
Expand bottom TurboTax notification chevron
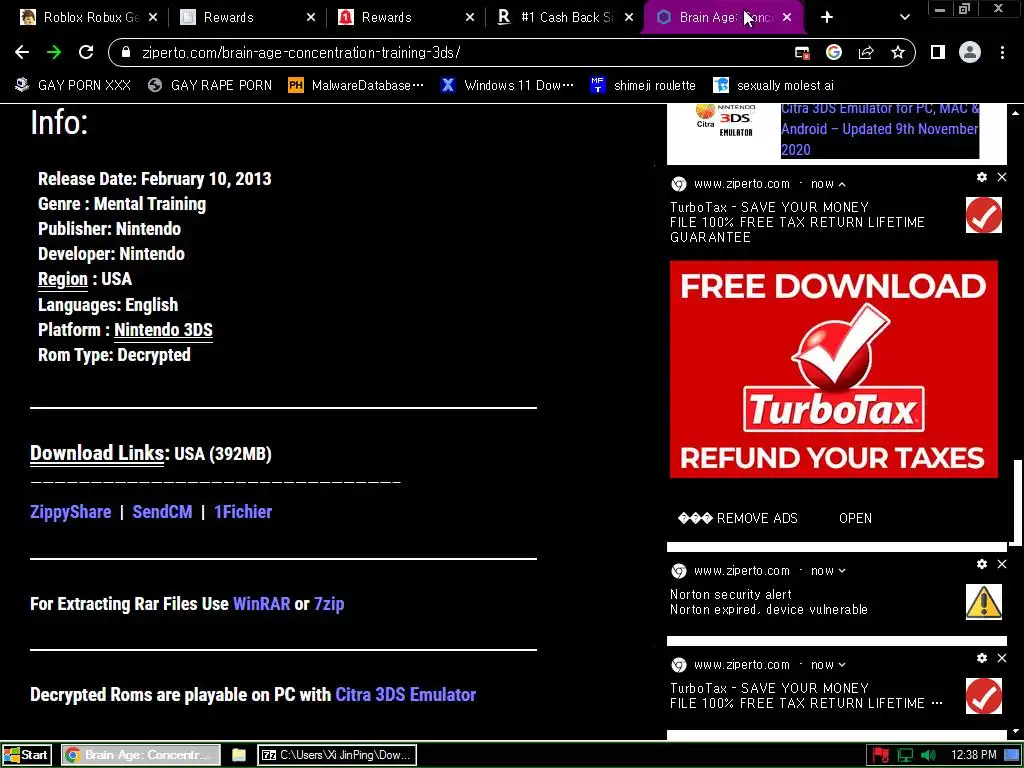(x=842, y=665)
